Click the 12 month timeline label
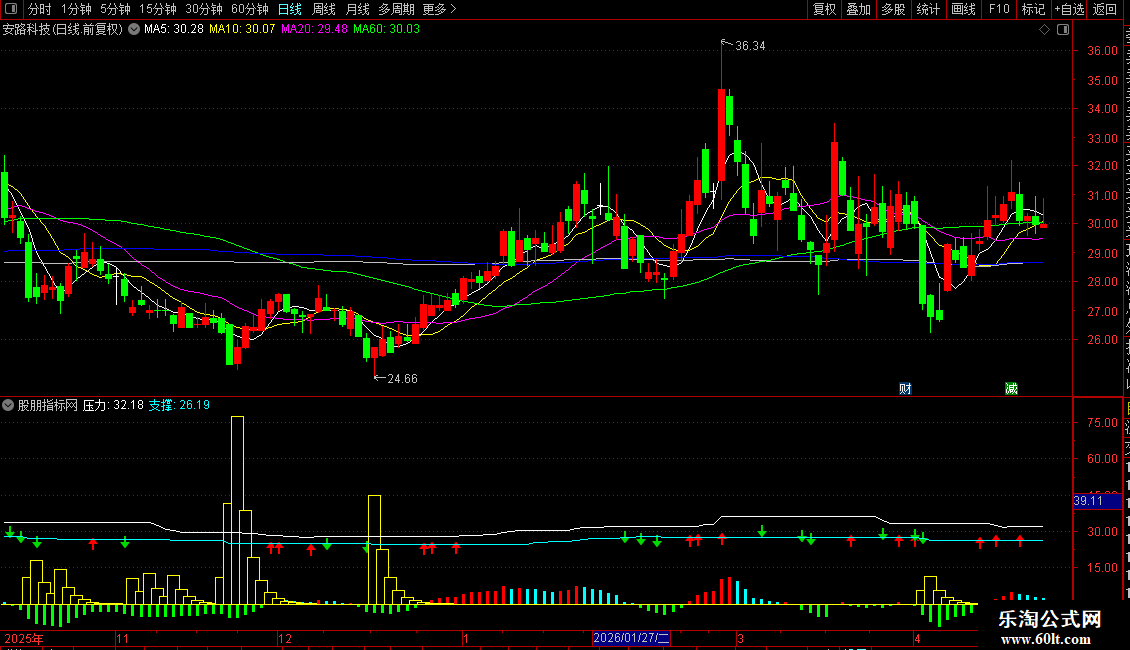This screenshot has width=1130, height=650. tap(285, 638)
